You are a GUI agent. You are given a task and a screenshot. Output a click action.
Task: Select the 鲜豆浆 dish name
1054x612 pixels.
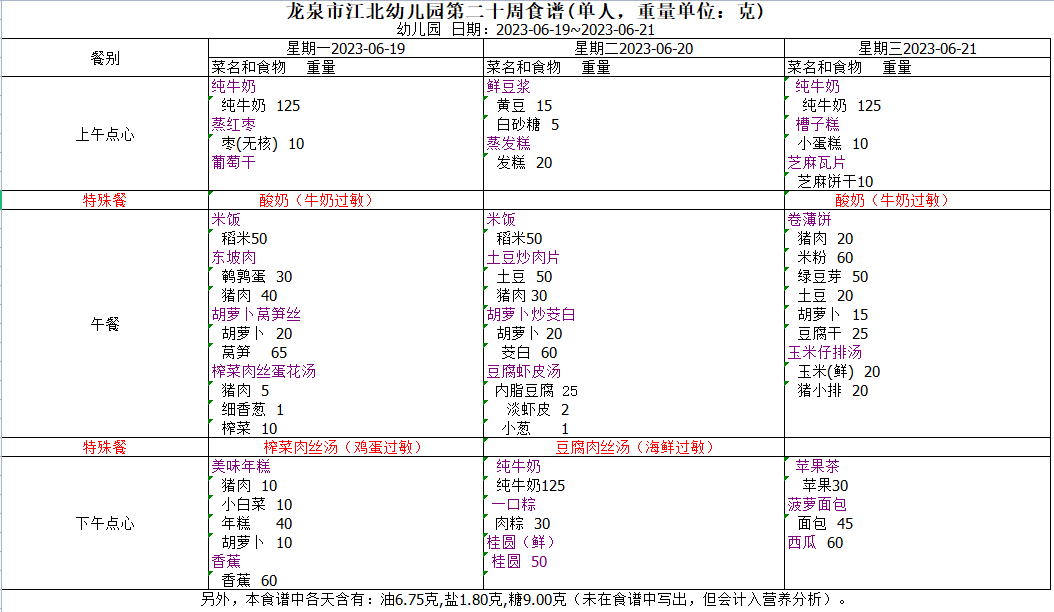(508, 87)
